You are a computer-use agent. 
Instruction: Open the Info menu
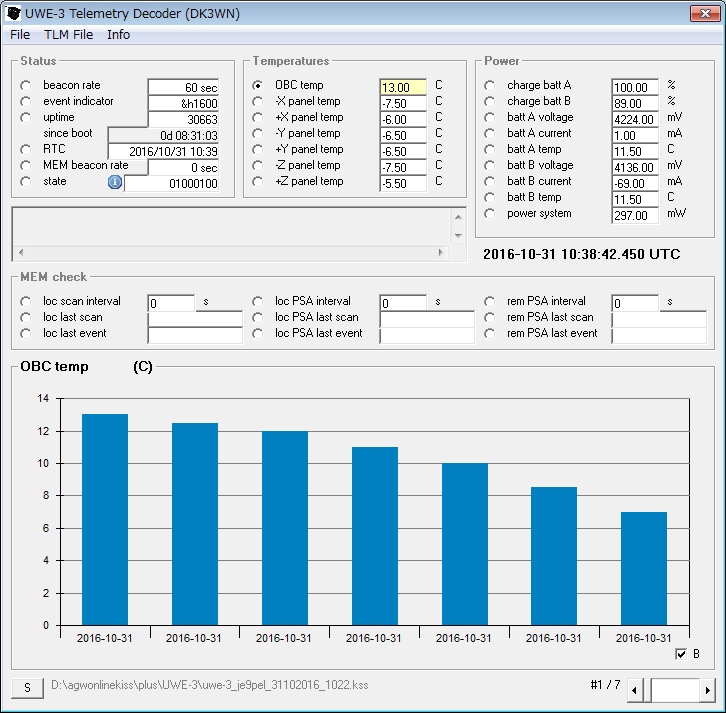coord(119,35)
